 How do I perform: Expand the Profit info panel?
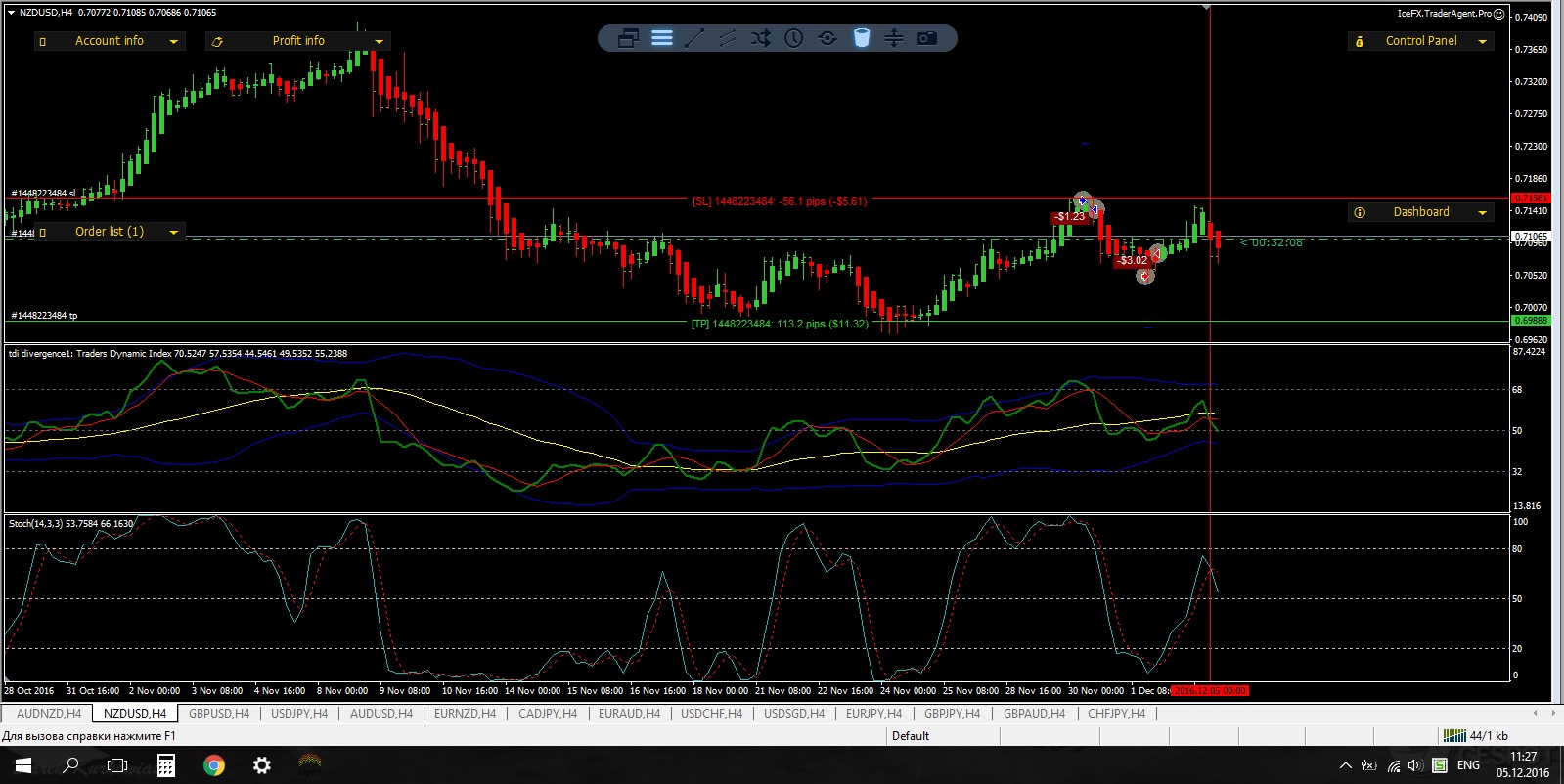point(379,41)
